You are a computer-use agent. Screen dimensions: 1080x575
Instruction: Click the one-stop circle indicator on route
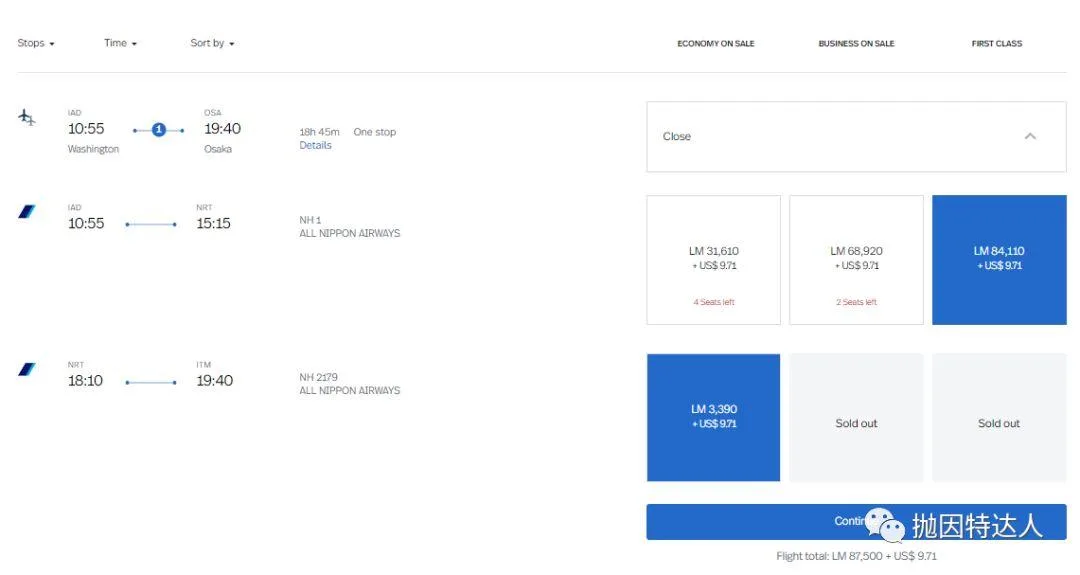[158, 130]
